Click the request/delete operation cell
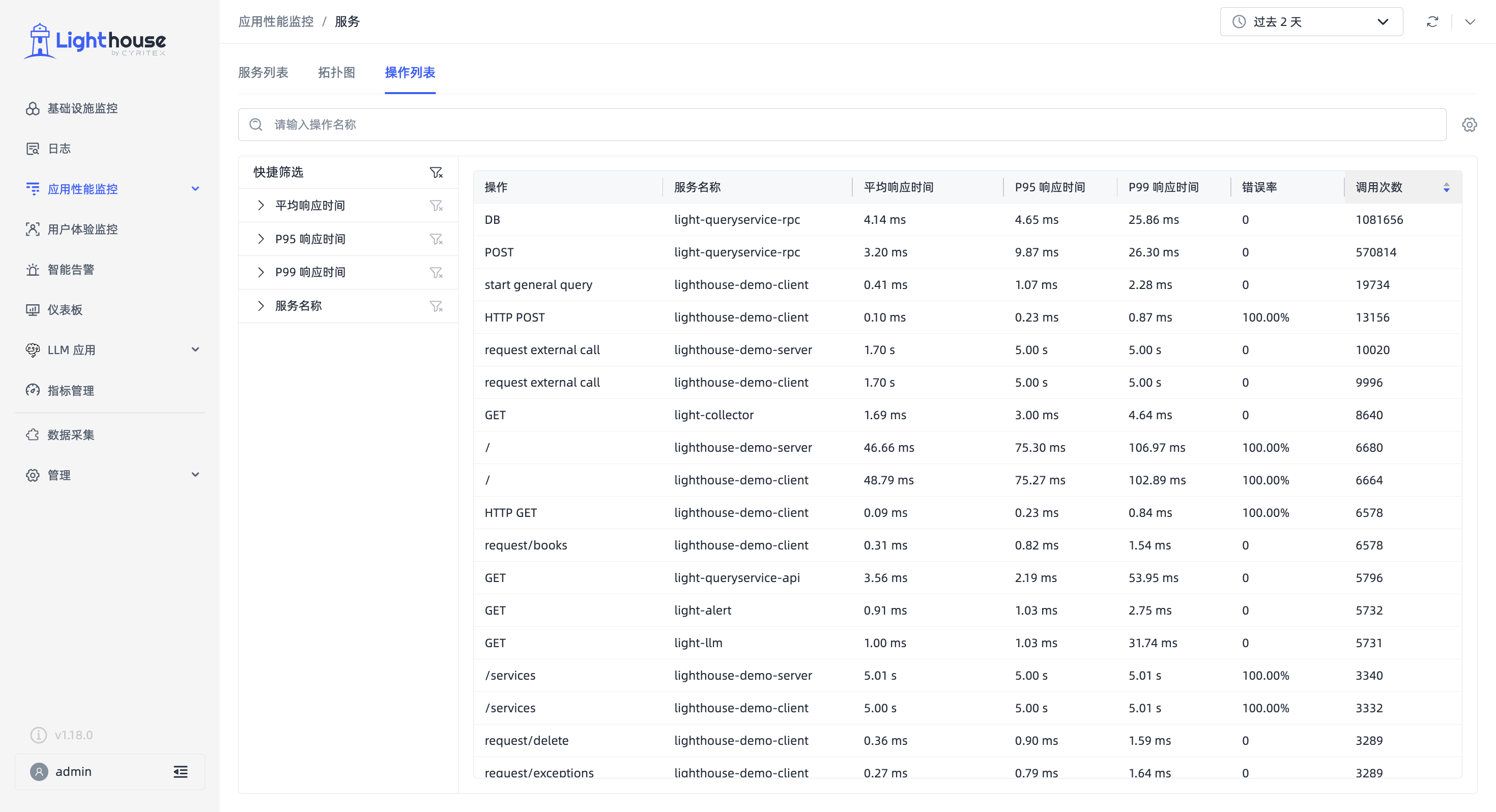Image resolution: width=1496 pixels, height=812 pixels. [x=526, y=741]
